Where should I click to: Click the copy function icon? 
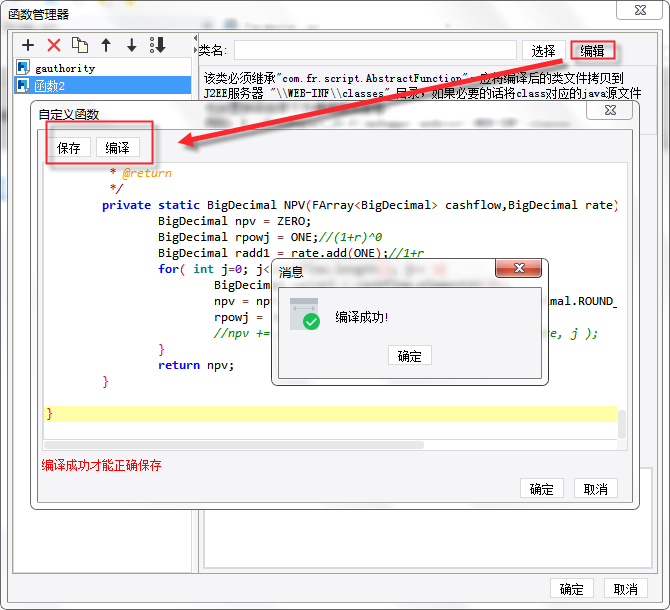(80, 45)
